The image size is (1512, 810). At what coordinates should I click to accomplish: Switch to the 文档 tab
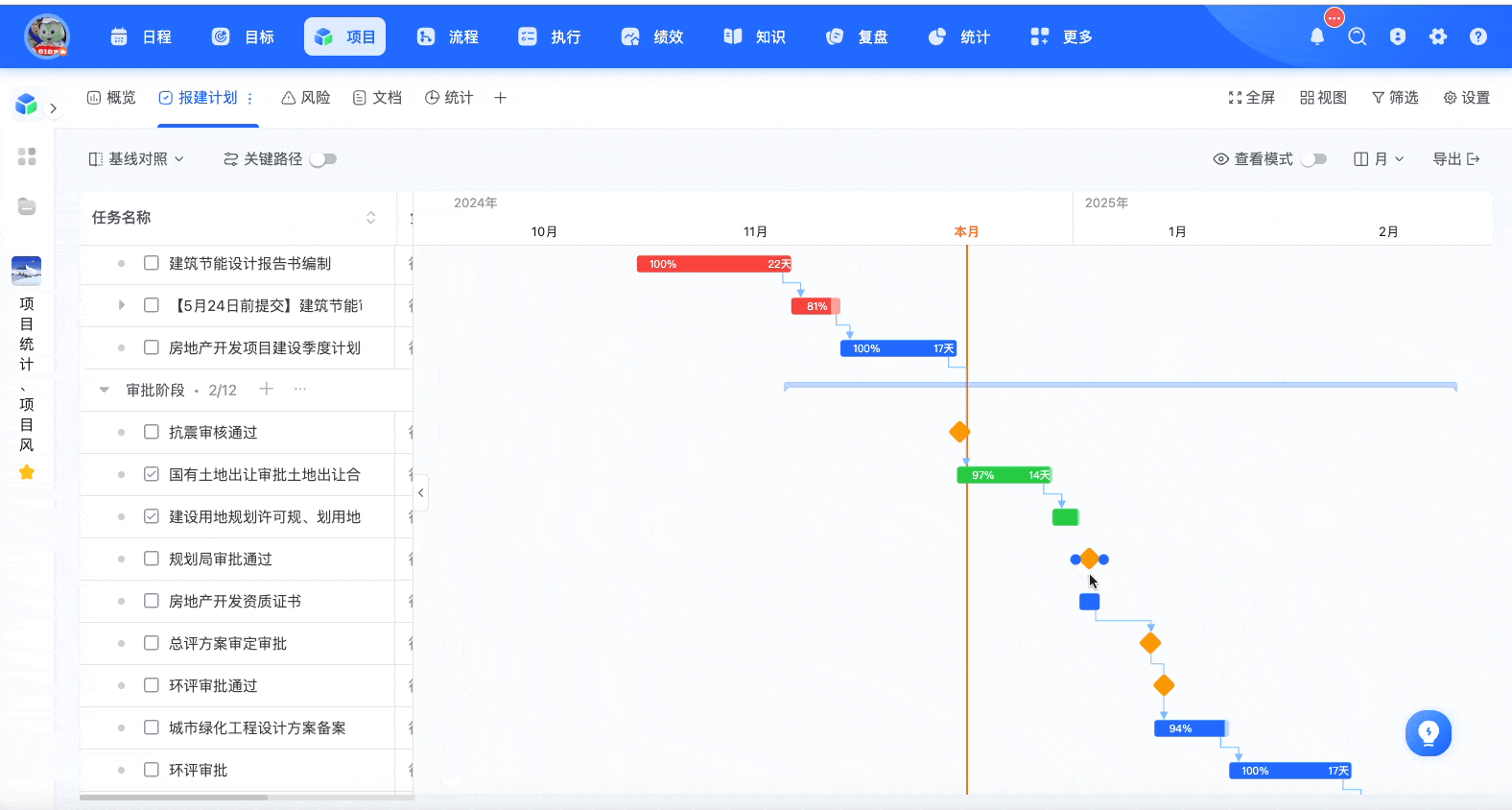pyautogui.click(x=377, y=98)
